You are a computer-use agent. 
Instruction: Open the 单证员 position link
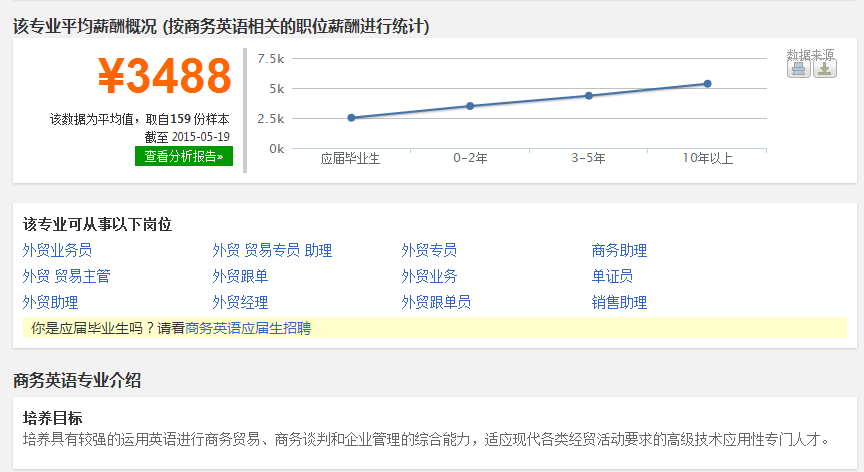point(612,277)
